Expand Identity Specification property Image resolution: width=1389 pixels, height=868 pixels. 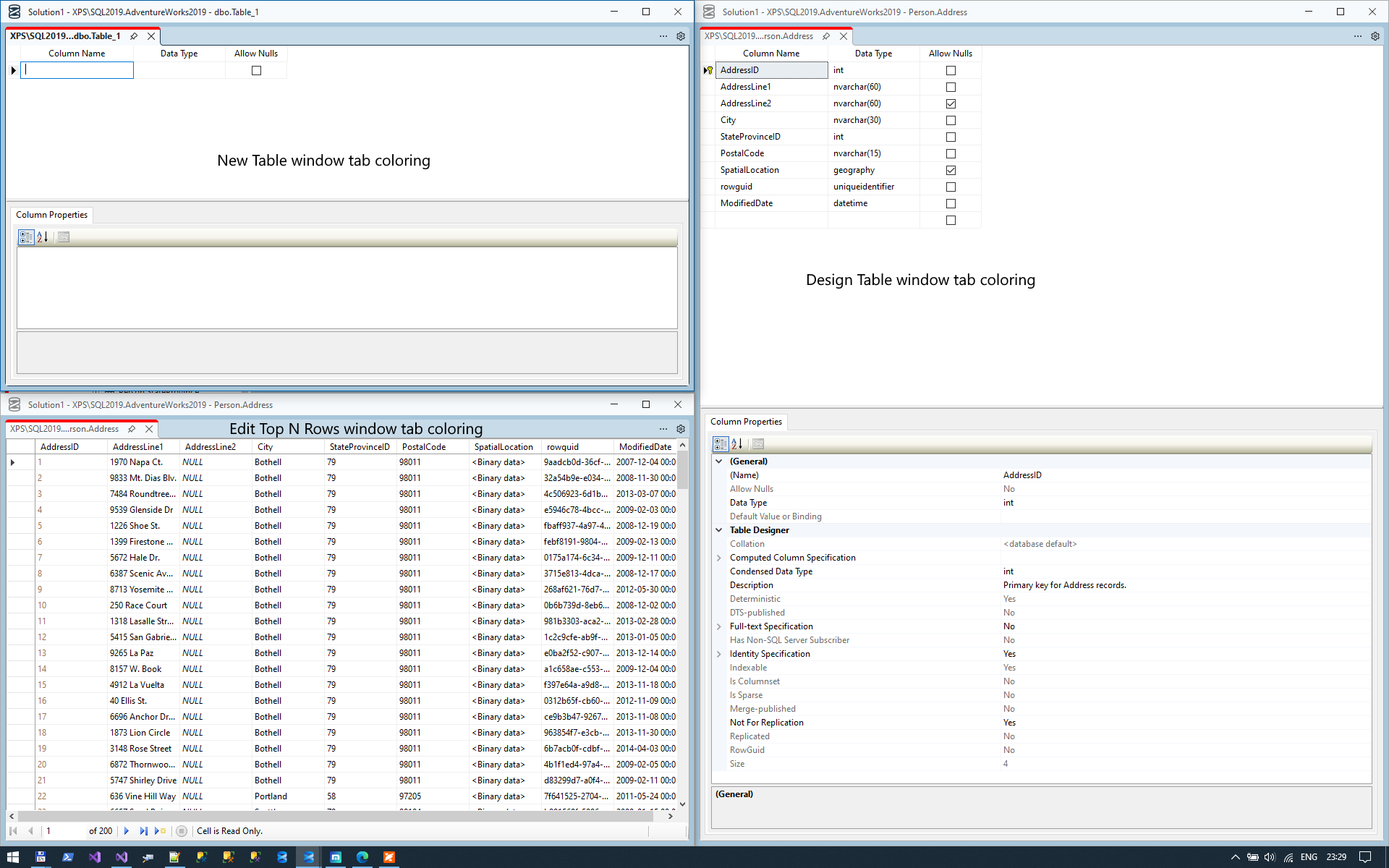[719, 654]
